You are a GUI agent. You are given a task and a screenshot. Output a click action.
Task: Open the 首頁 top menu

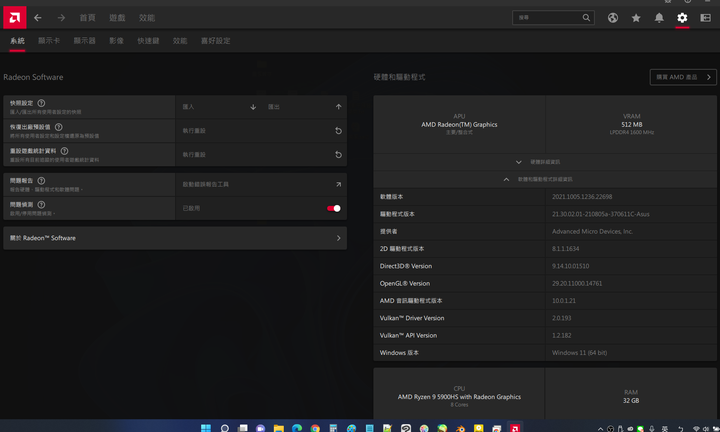(87, 17)
